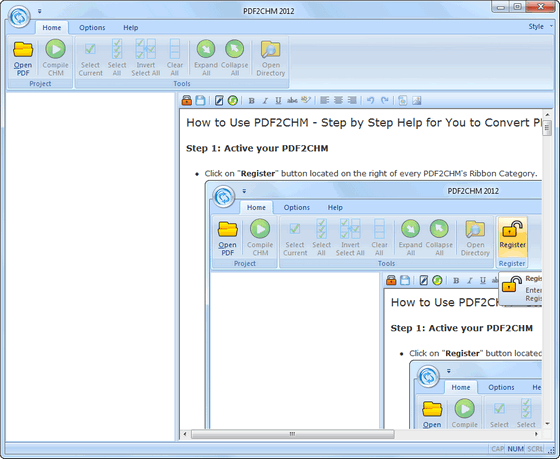Screen dimensions: 560x459
Task: Click the NUM indicator in status bar
Action: tap(515, 449)
